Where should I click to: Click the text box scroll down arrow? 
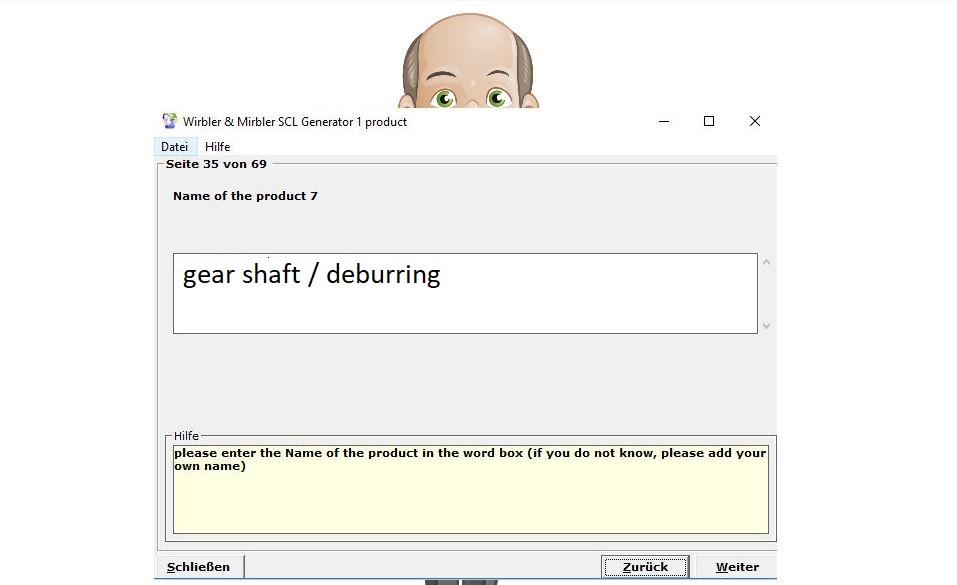[x=767, y=325]
